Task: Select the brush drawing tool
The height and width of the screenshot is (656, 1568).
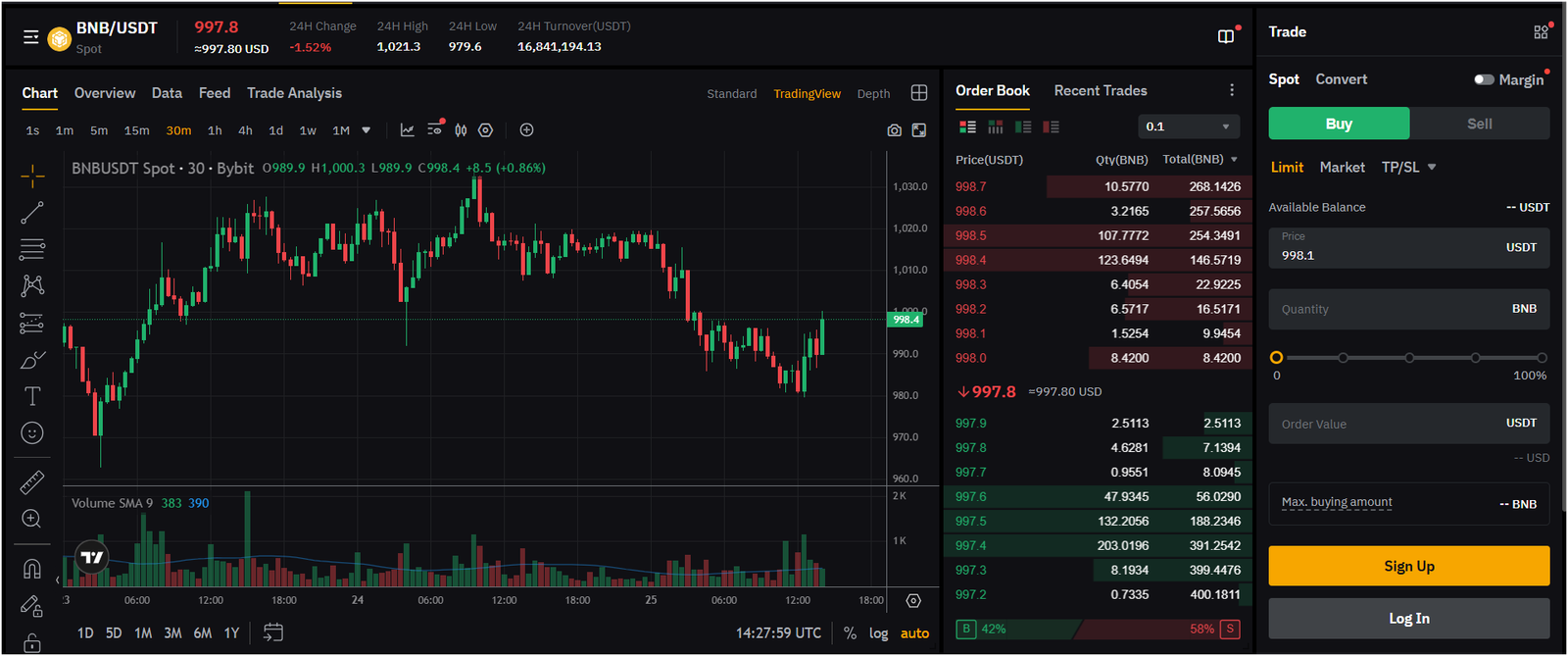Action: (32, 360)
